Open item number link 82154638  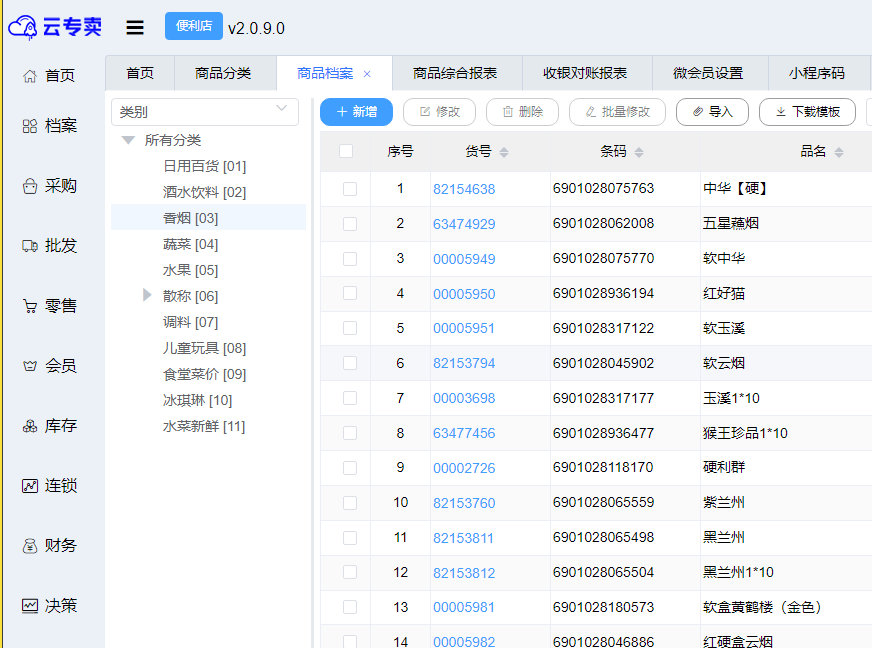click(x=464, y=189)
